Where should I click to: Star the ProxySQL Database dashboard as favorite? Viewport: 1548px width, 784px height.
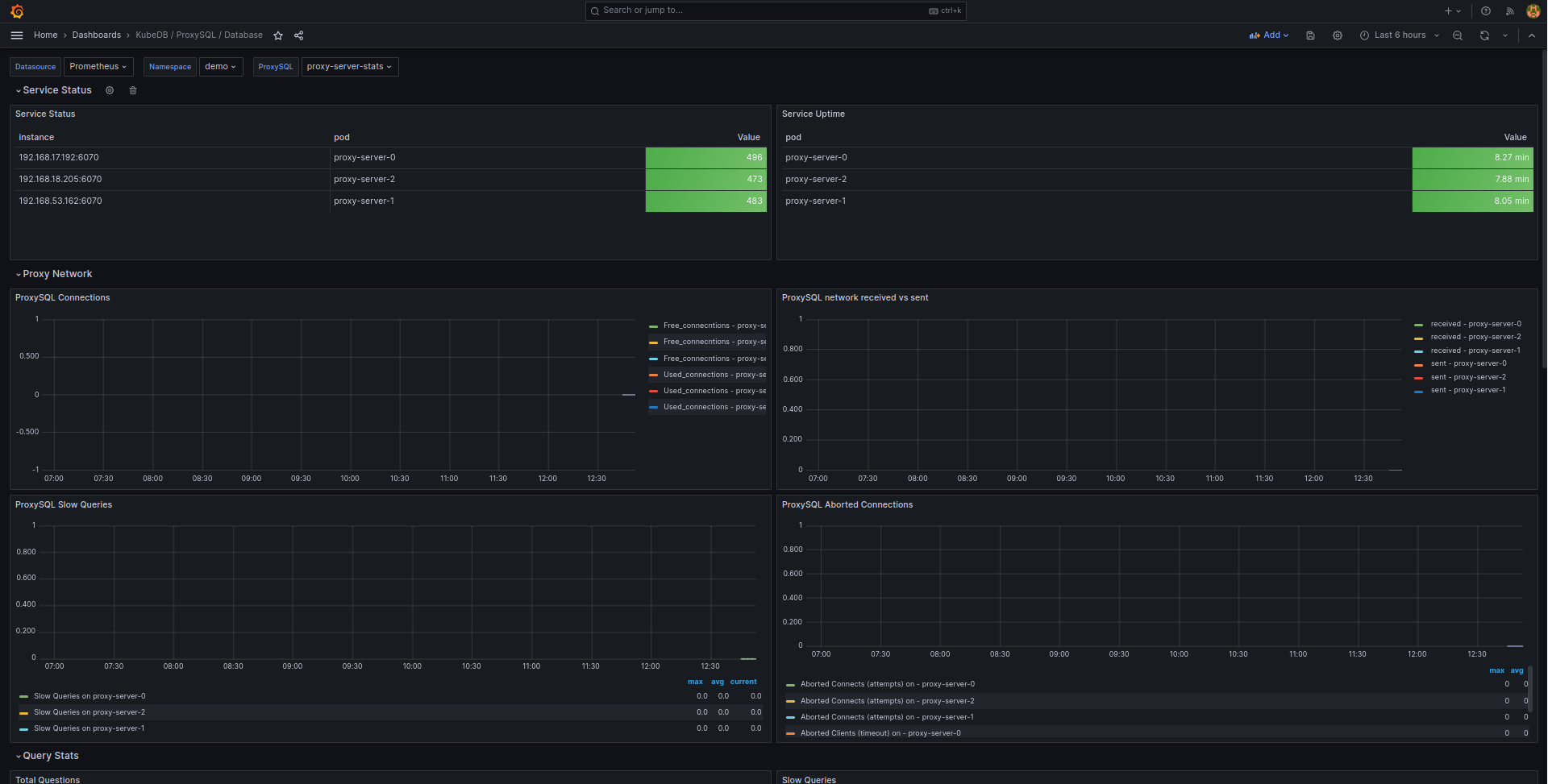pos(277,35)
